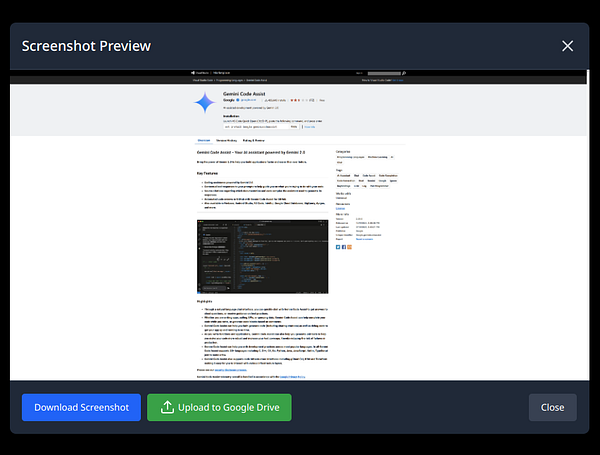Viewport: 600px width, 455px height.
Task: Click the captured page preview image
Action: (299, 225)
